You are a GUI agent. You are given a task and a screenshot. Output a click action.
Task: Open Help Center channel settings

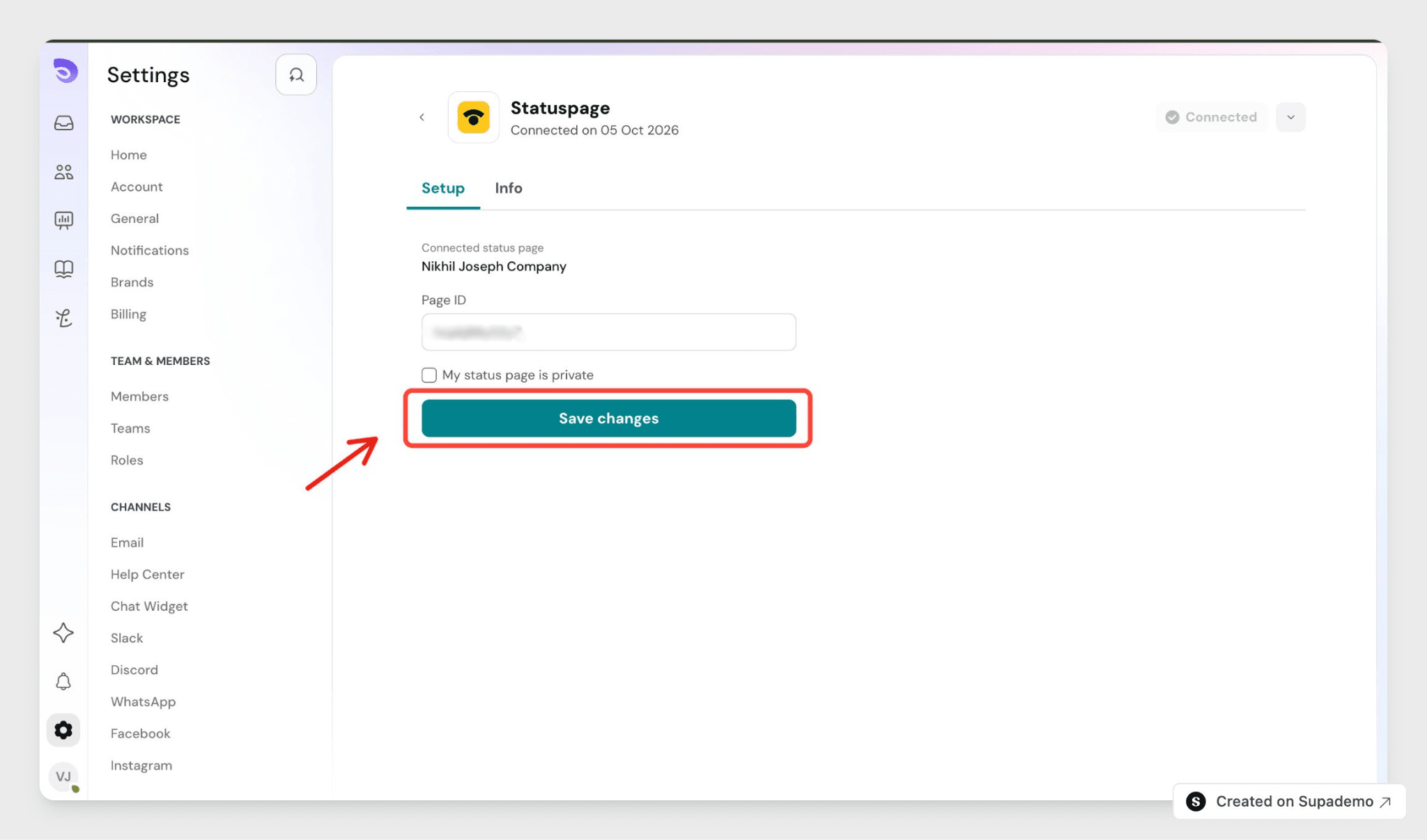pyautogui.click(x=148, y=575)
